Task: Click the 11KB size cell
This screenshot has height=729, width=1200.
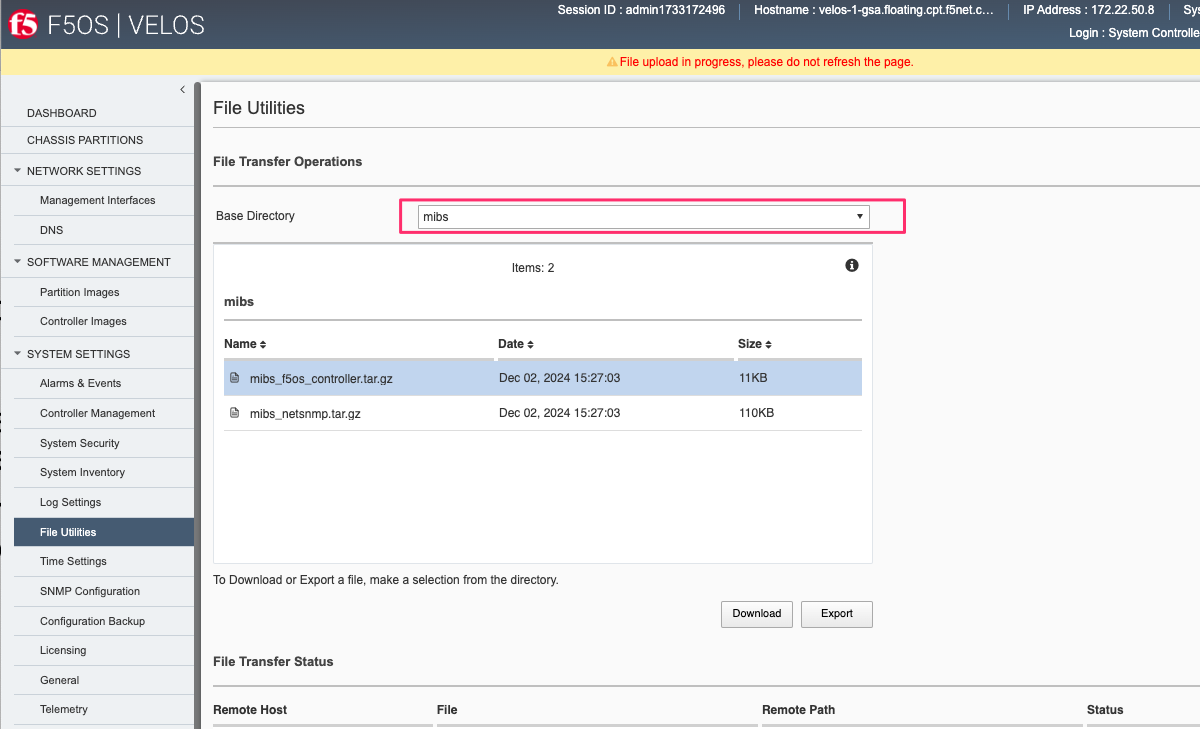Action: tap(753, 378)
